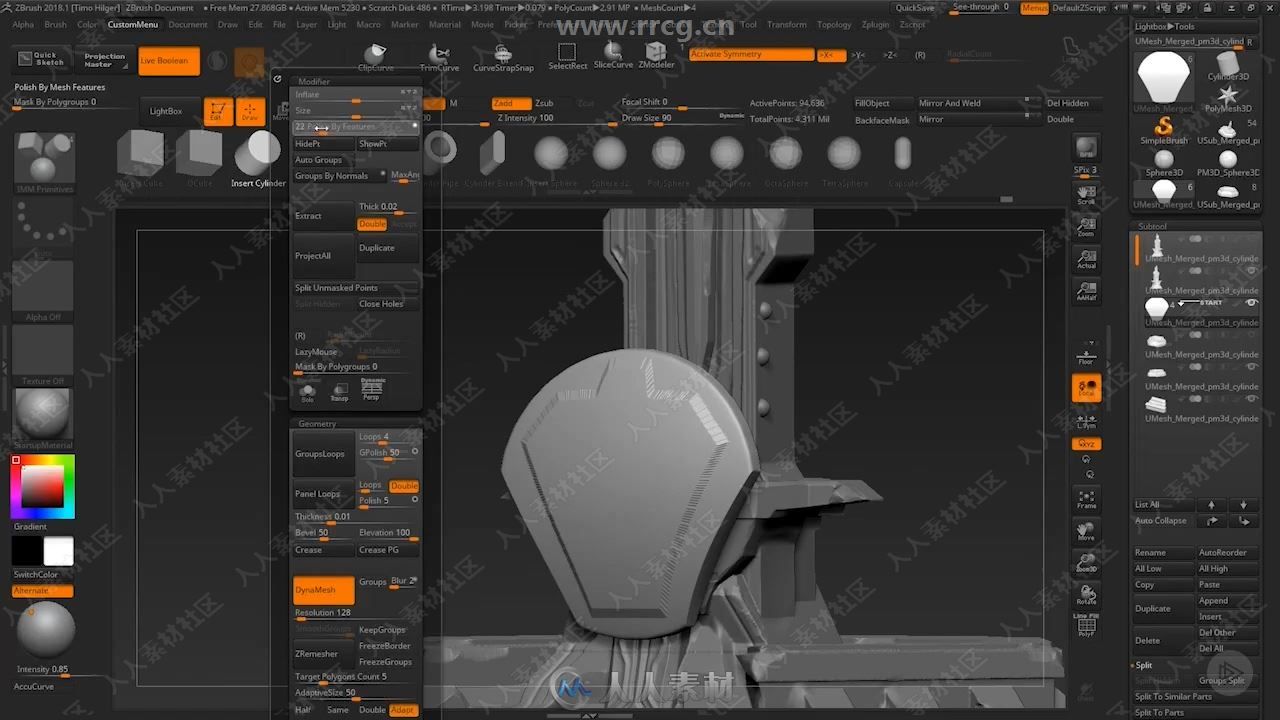Select the PolySphere insert mesh
Image resolution: width=1280 pixels, height=720 pixels.
click(668, 158)
